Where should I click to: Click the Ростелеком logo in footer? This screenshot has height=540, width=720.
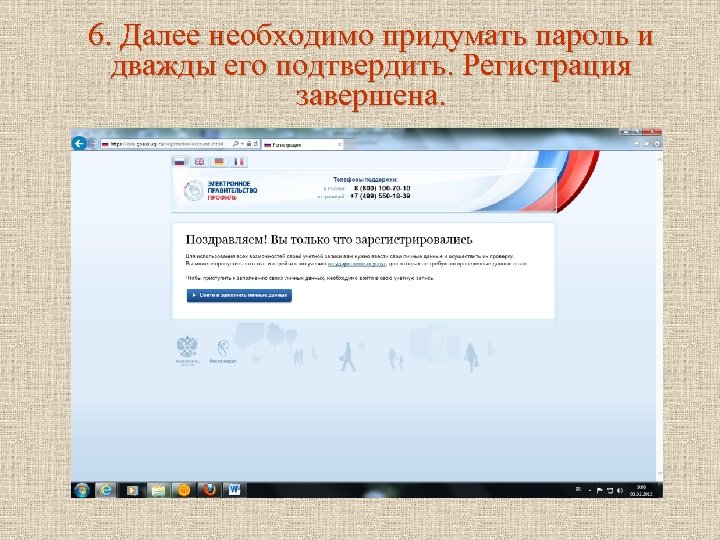[223, 352]
